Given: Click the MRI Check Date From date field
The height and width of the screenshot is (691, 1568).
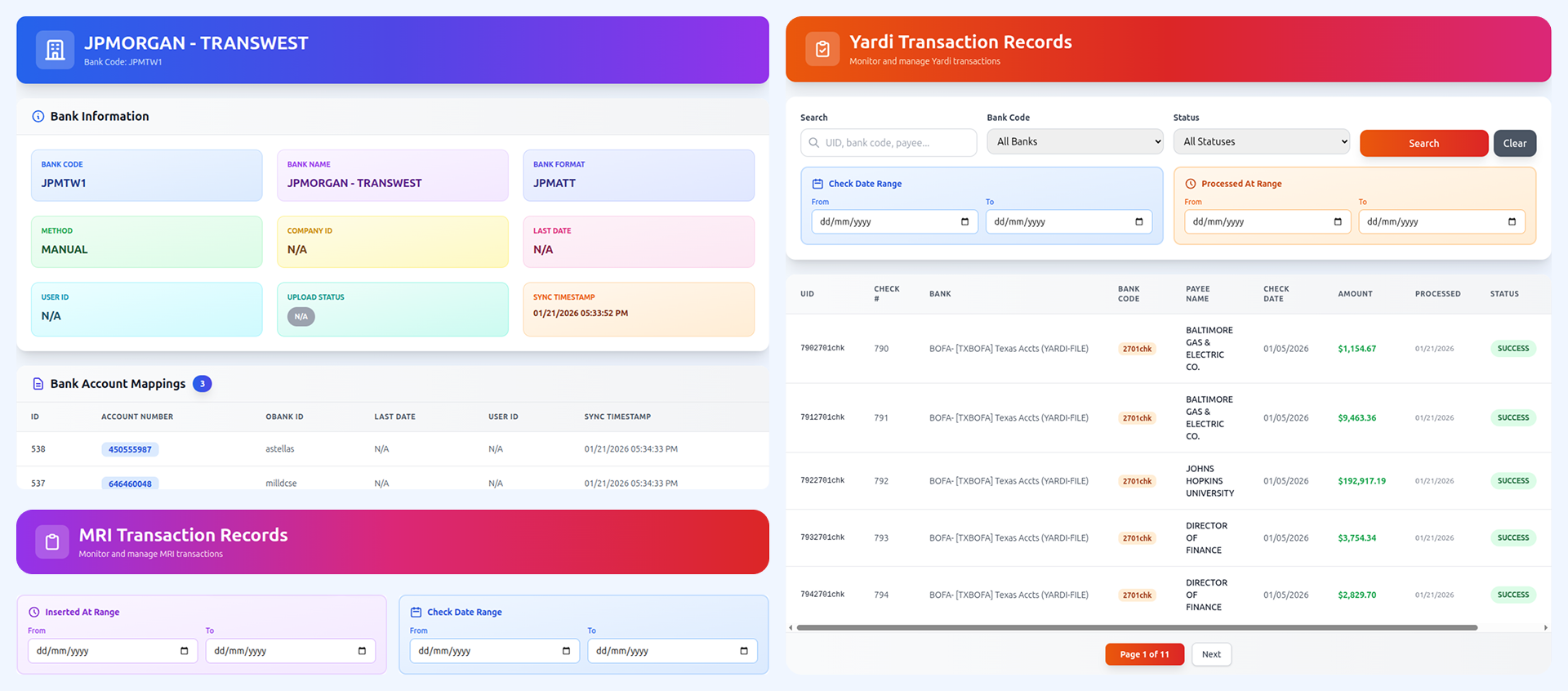Looking at the screenshot, I should tap(495, 651).
